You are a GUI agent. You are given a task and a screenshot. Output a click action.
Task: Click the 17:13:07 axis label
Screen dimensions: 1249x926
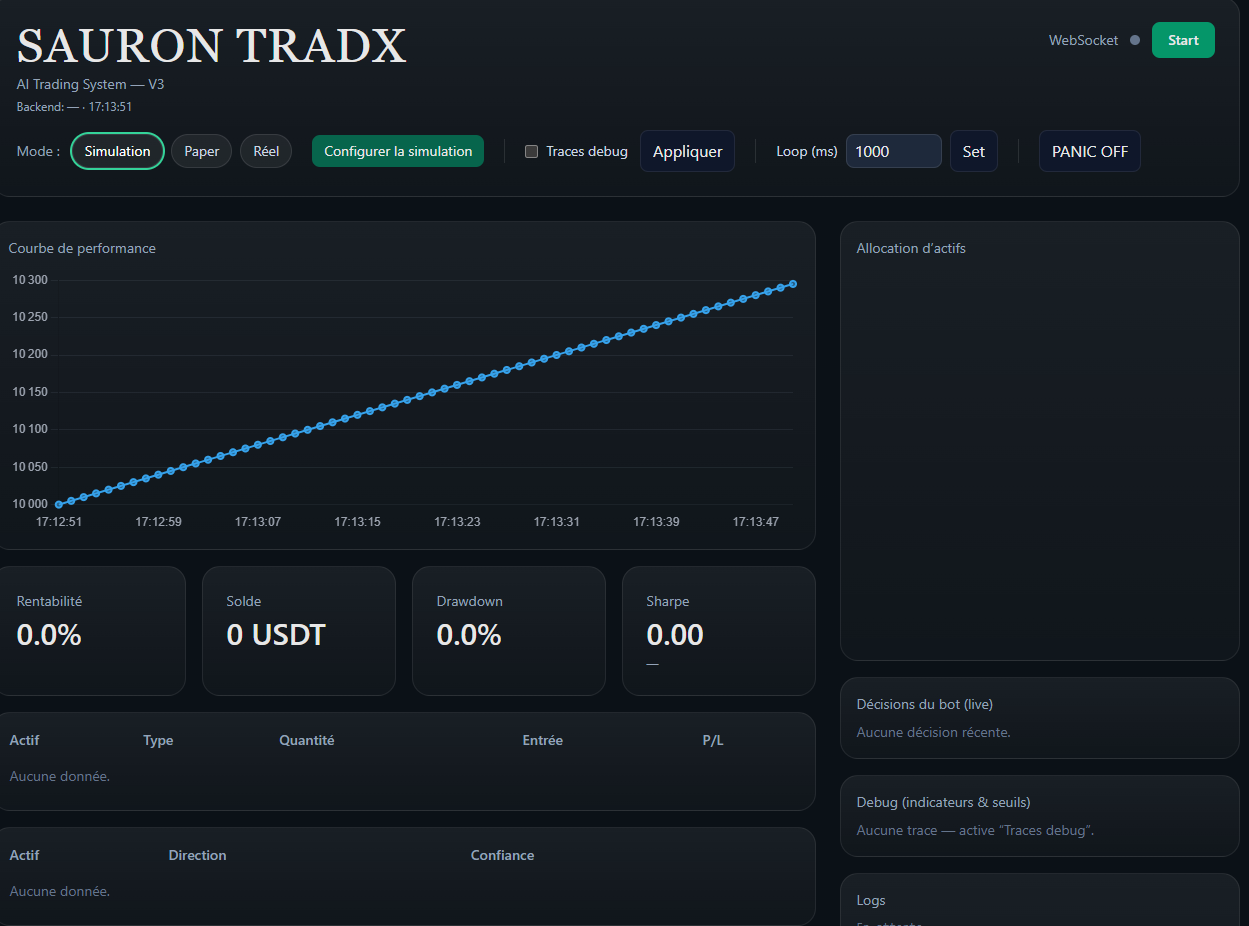tap(258, 522)
